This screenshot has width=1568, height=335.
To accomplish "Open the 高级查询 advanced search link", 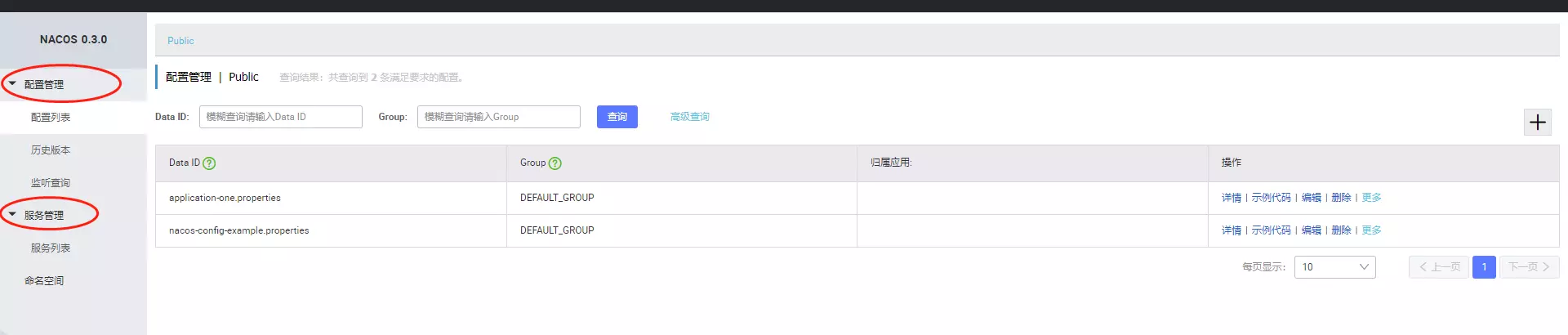I will point(690,117).
